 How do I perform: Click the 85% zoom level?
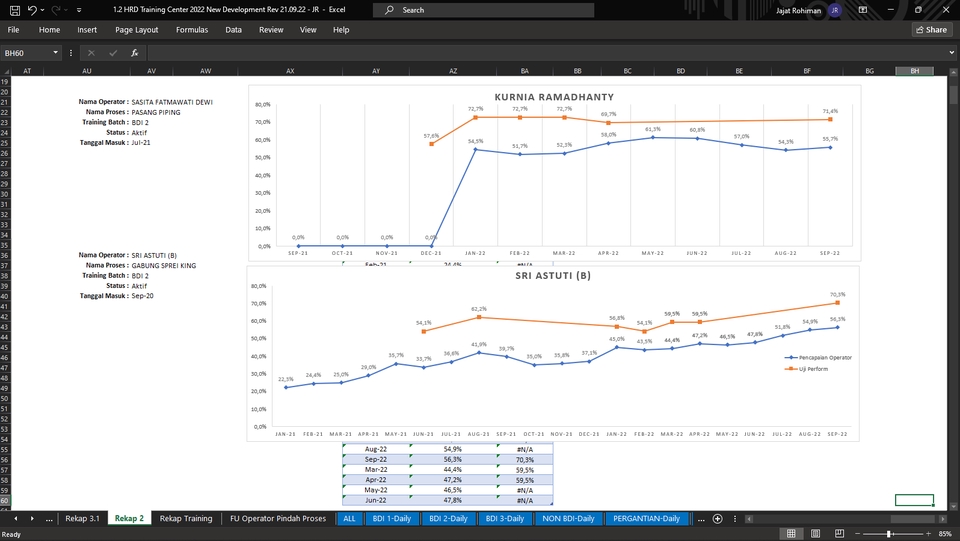[x=944, y=534]
